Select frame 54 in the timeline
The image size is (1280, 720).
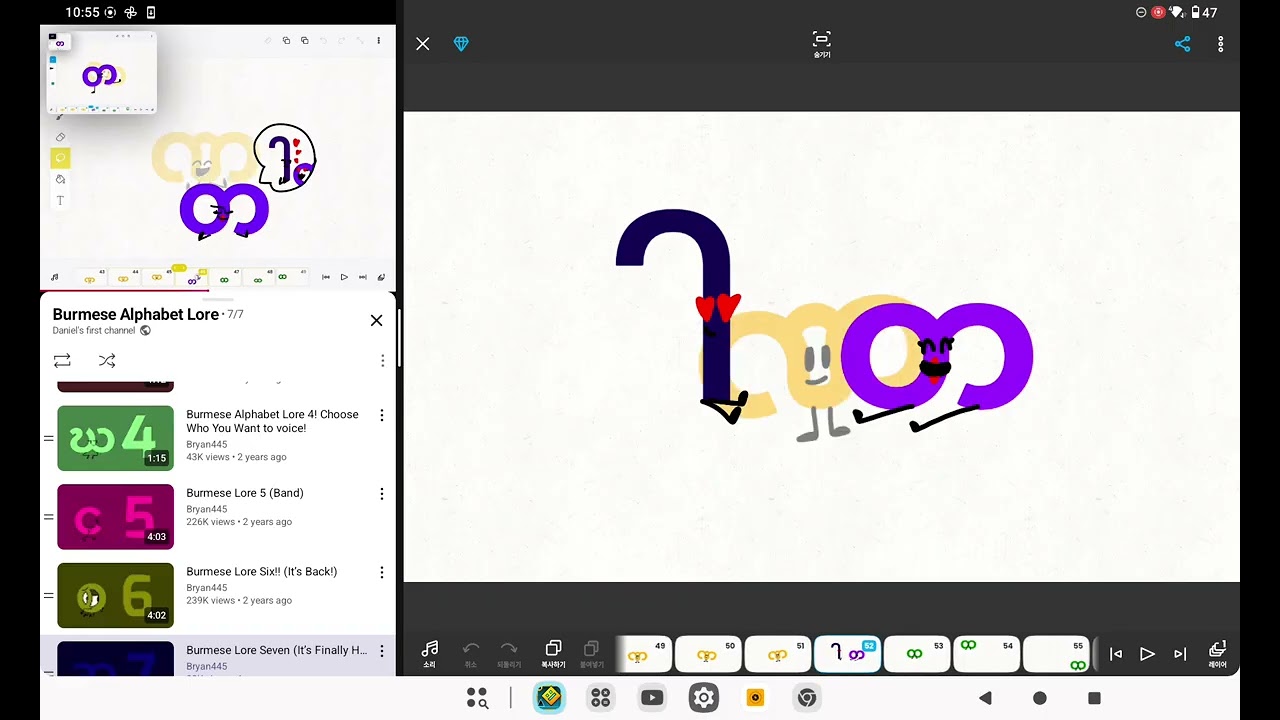click(986, 654)
